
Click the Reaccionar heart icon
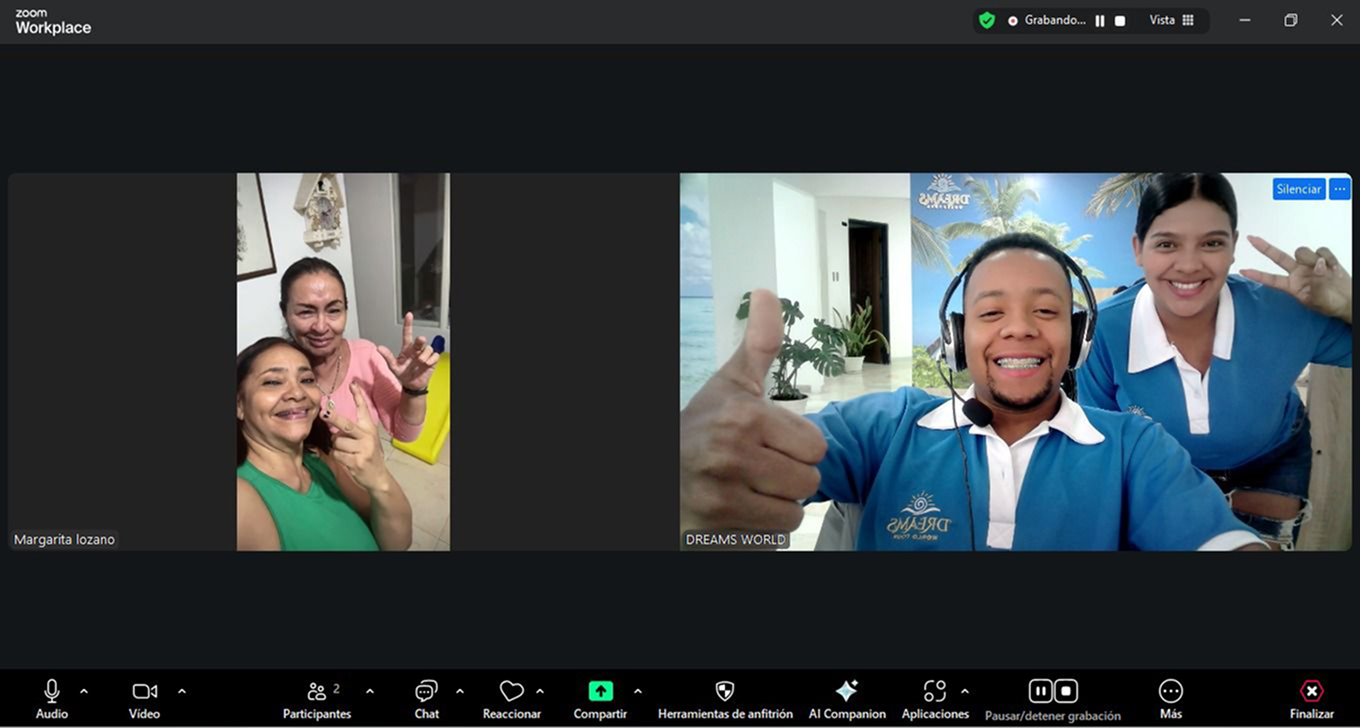point(511,692)
